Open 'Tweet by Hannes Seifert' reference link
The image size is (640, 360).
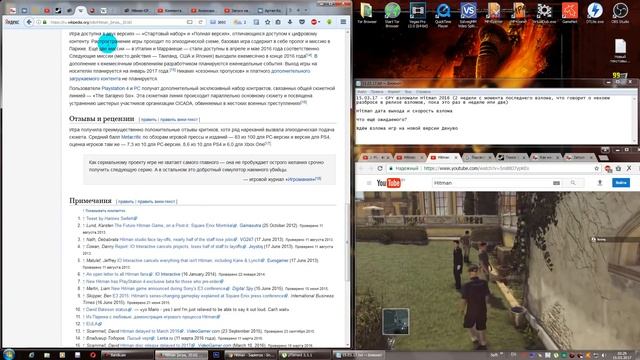[x=111, y=218]
